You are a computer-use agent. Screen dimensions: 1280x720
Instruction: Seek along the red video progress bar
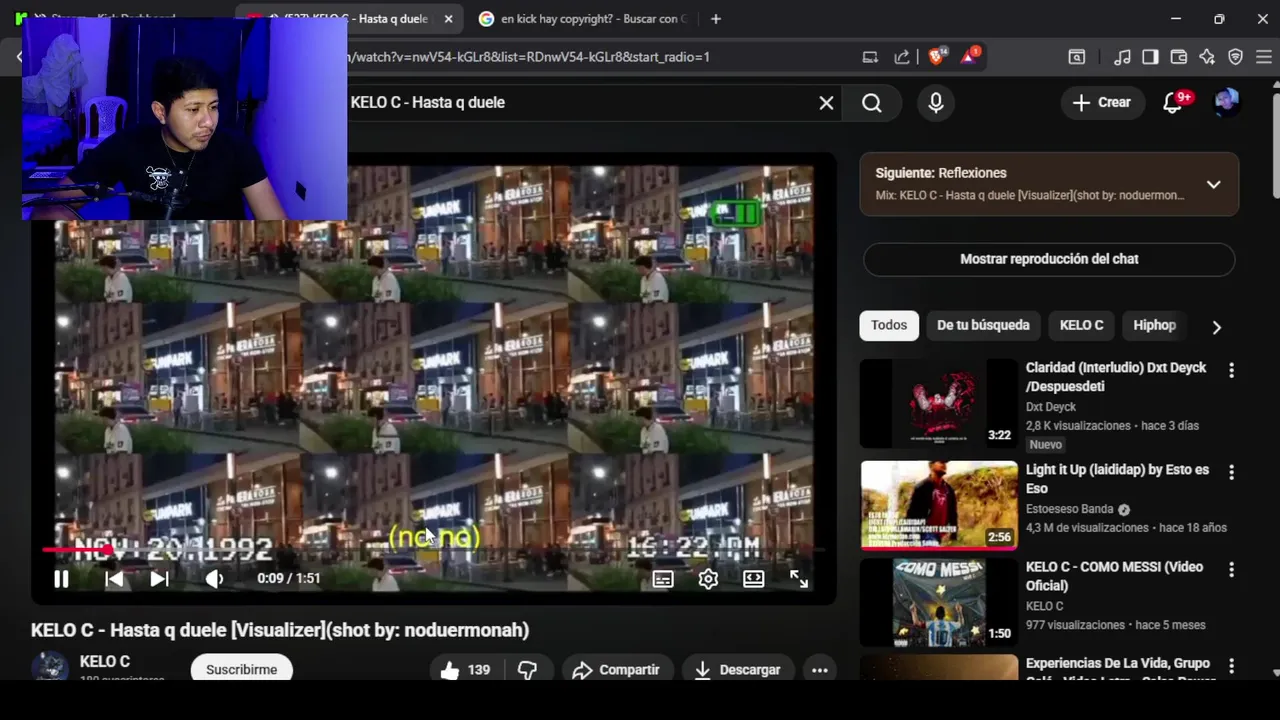point(432,550)
